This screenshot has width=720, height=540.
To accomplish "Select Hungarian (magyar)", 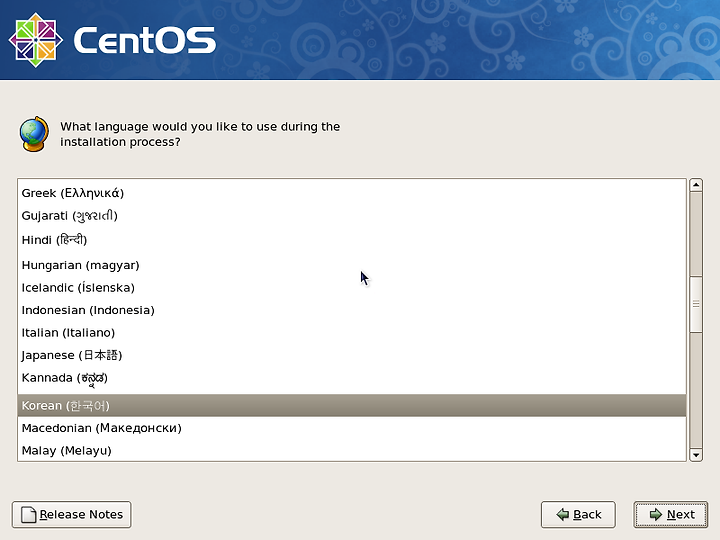I will pos(352,265).
